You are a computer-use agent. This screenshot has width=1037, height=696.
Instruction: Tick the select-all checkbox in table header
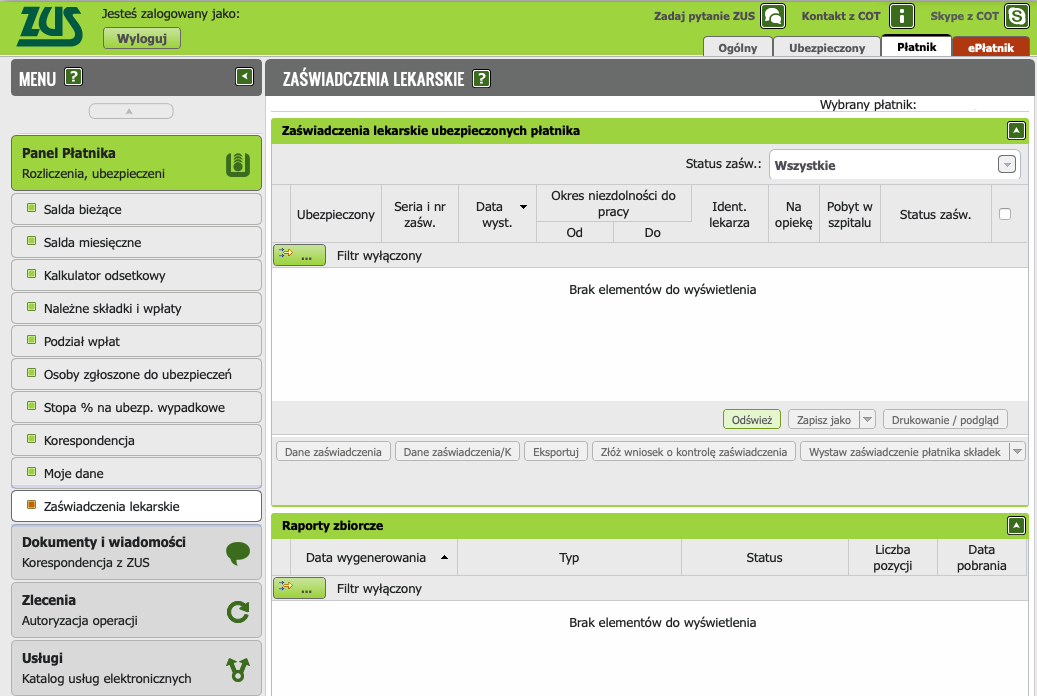click(x=1005, y=214)
